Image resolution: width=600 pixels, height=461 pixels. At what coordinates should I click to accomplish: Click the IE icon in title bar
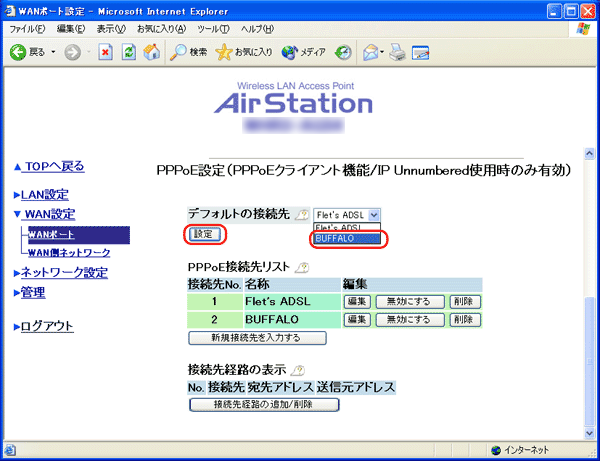coord(9,11)
